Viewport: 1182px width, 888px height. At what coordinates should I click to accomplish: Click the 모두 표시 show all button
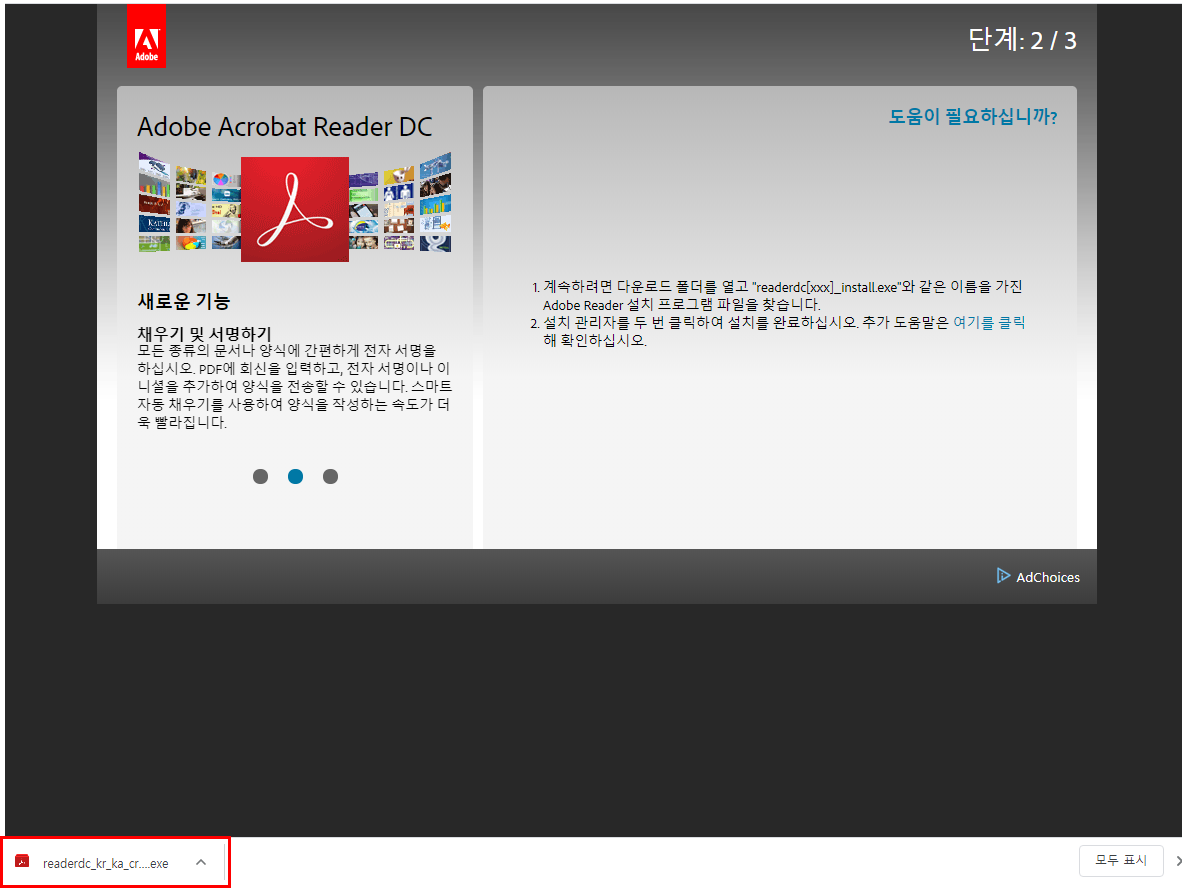click(x=1121, y=860)
